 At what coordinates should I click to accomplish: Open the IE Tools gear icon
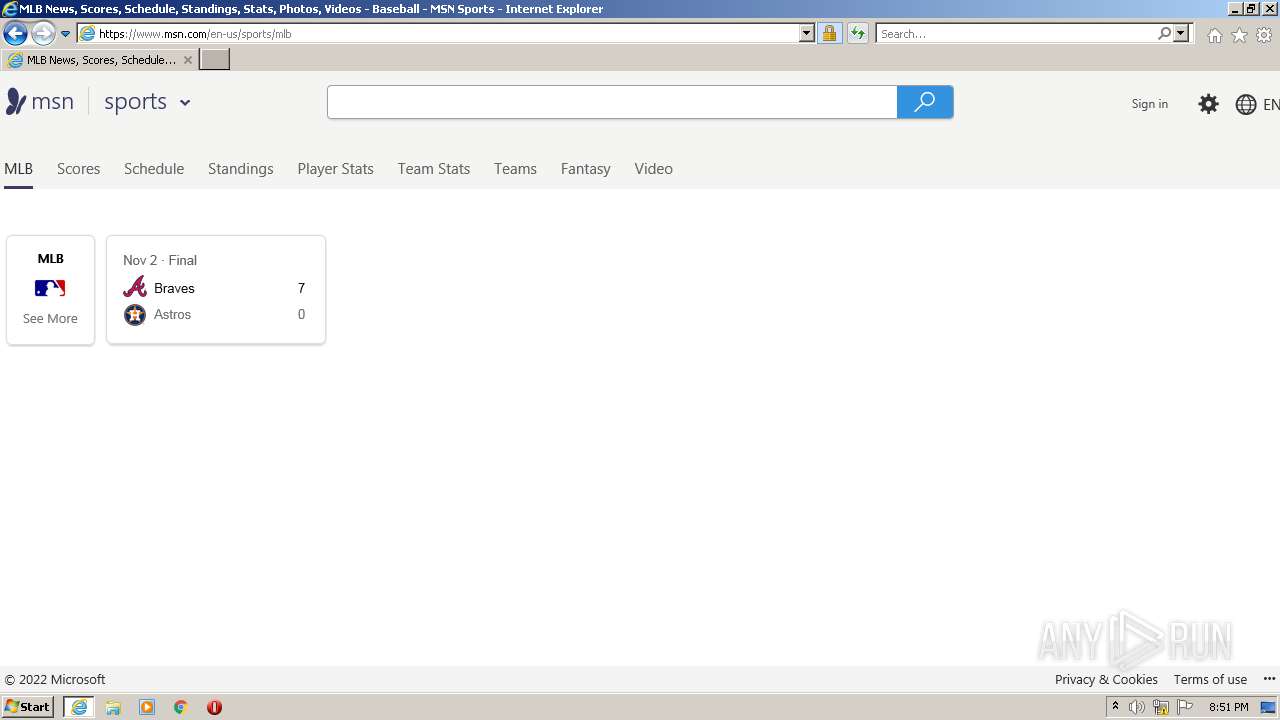click(x=1264, y=35)
